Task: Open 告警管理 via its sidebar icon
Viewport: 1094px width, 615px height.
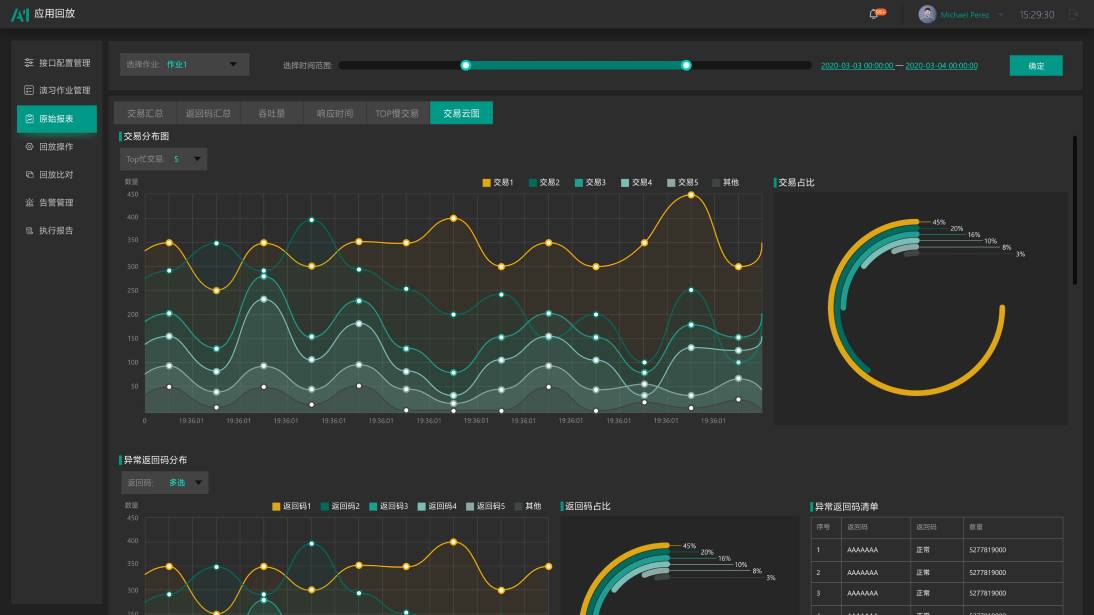Action: (29, 202)
